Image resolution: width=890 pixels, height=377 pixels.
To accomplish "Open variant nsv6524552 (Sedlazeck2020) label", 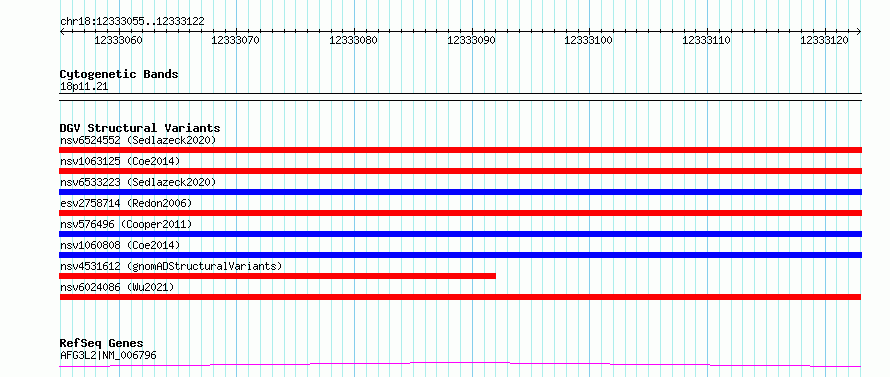I will (138, 140).
